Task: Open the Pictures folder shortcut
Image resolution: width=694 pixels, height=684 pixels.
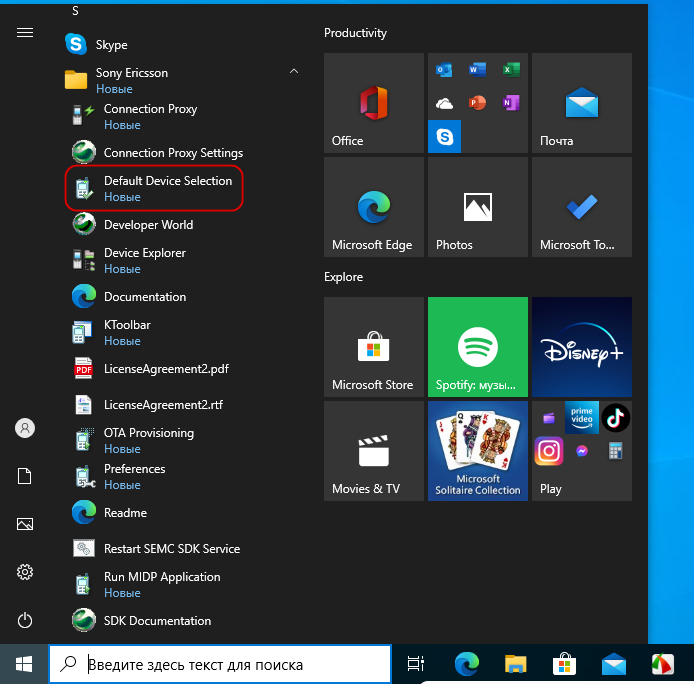Action: [x=25, y=524]
